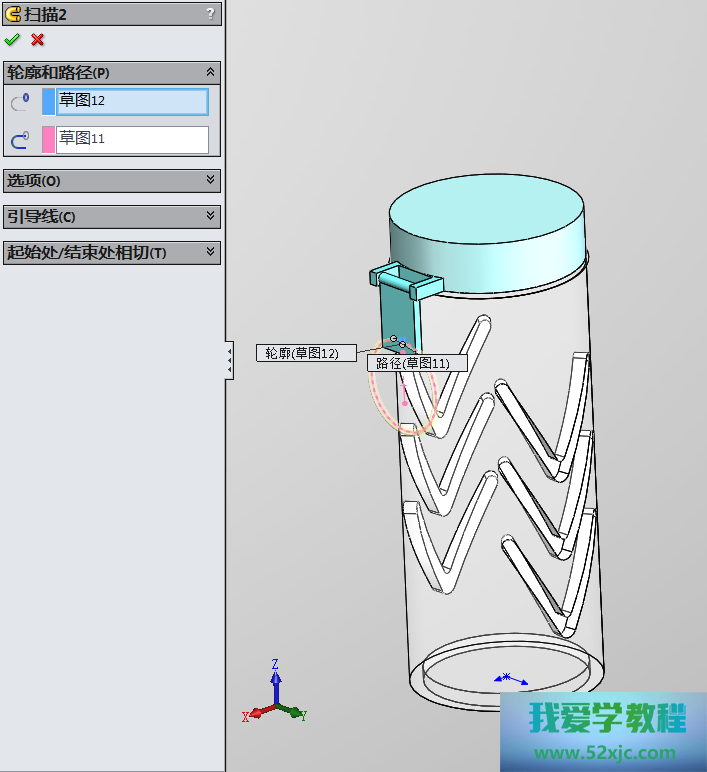Confirm the sweep with the green checkmark
Image resolution: width=707 pixels, height=772 pixels.
coord(12,40)
